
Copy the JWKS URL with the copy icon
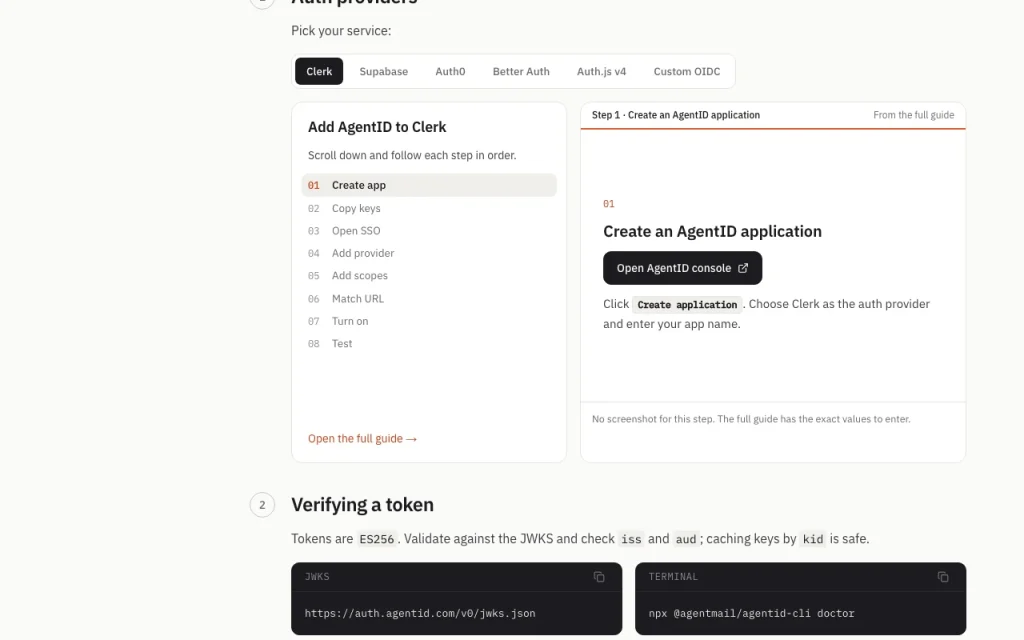599,577
